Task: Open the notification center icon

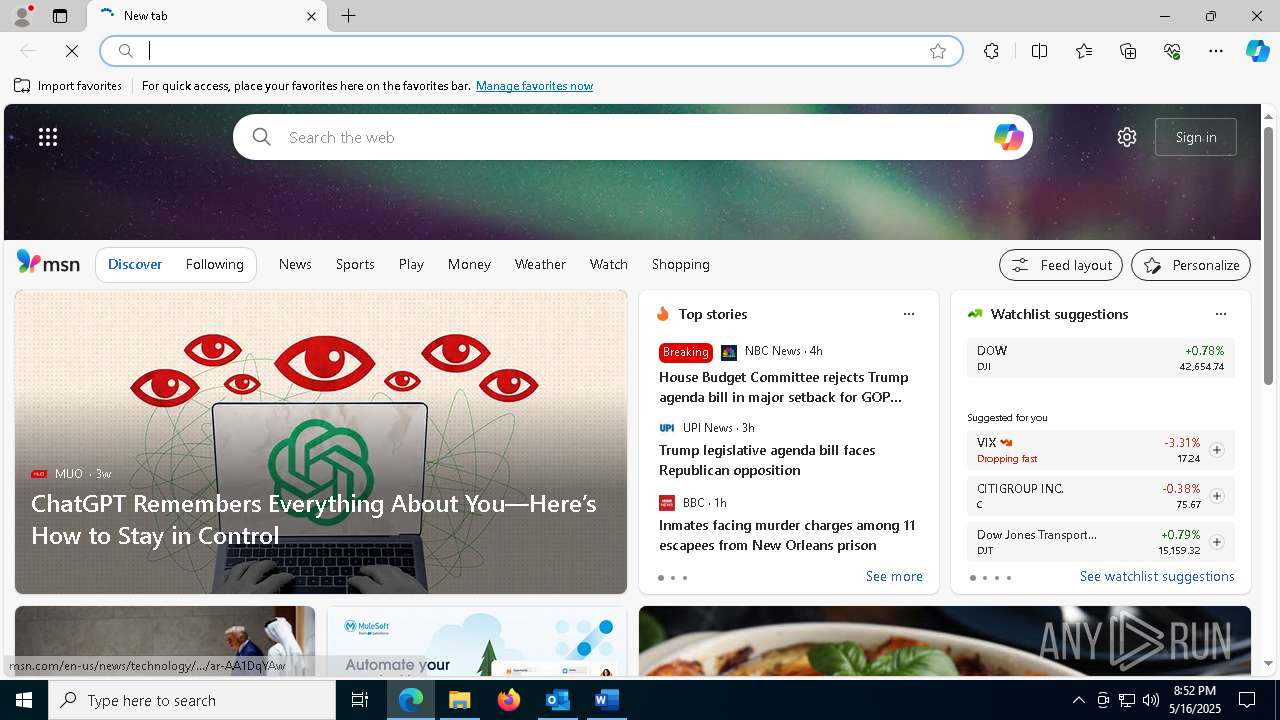Action: pyautogui.click(x=1247, y=700)
